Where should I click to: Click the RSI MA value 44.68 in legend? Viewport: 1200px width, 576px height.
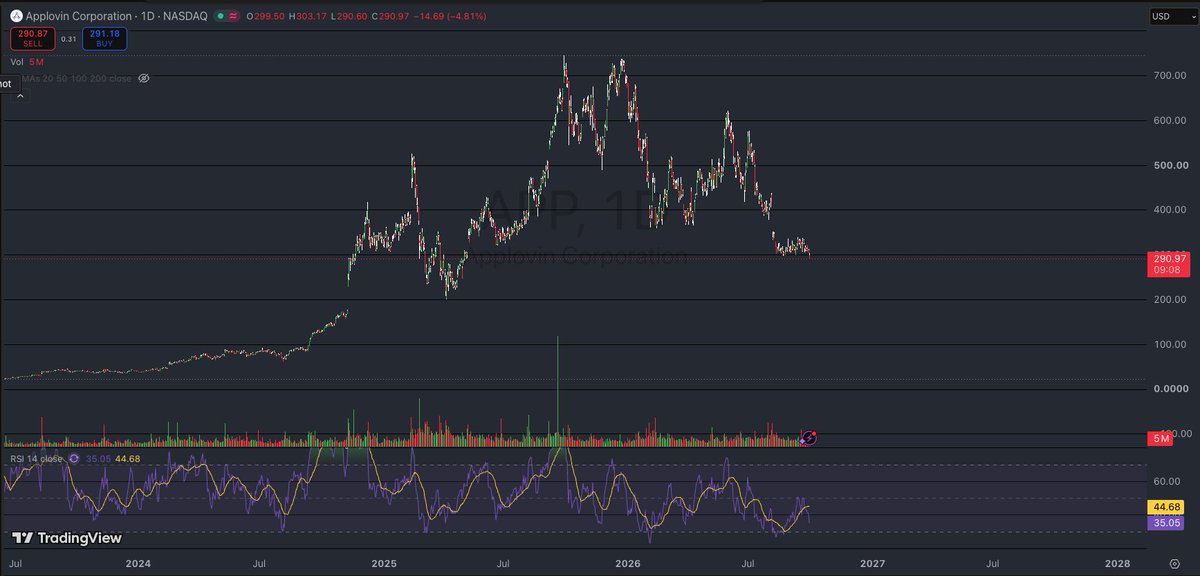[x=127, y=459]
